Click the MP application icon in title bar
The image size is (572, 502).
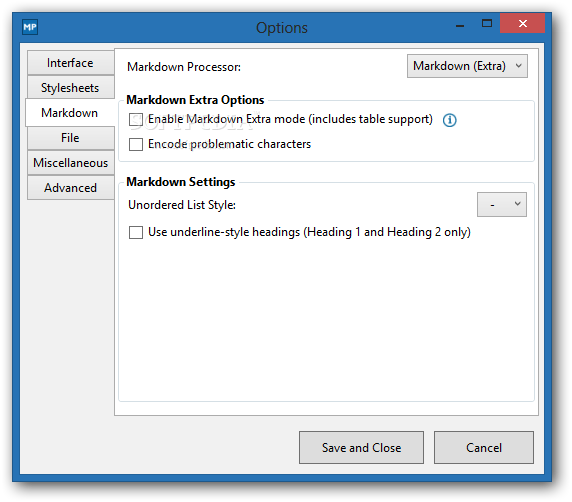[30, 27]
